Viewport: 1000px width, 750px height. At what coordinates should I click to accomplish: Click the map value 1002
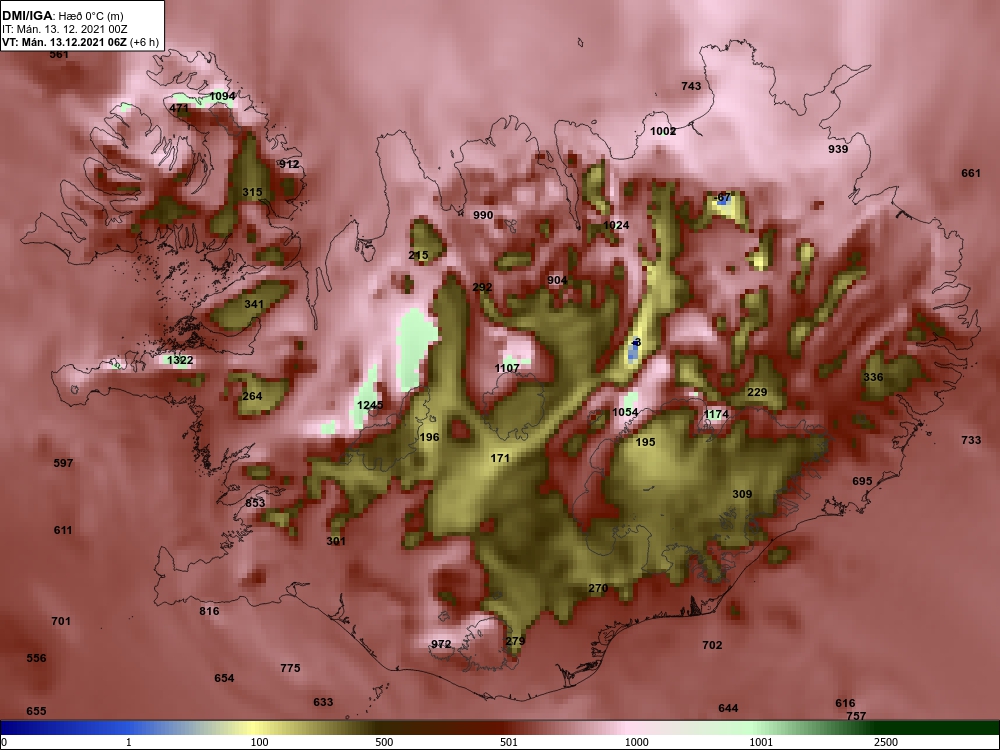click(663, 131)
